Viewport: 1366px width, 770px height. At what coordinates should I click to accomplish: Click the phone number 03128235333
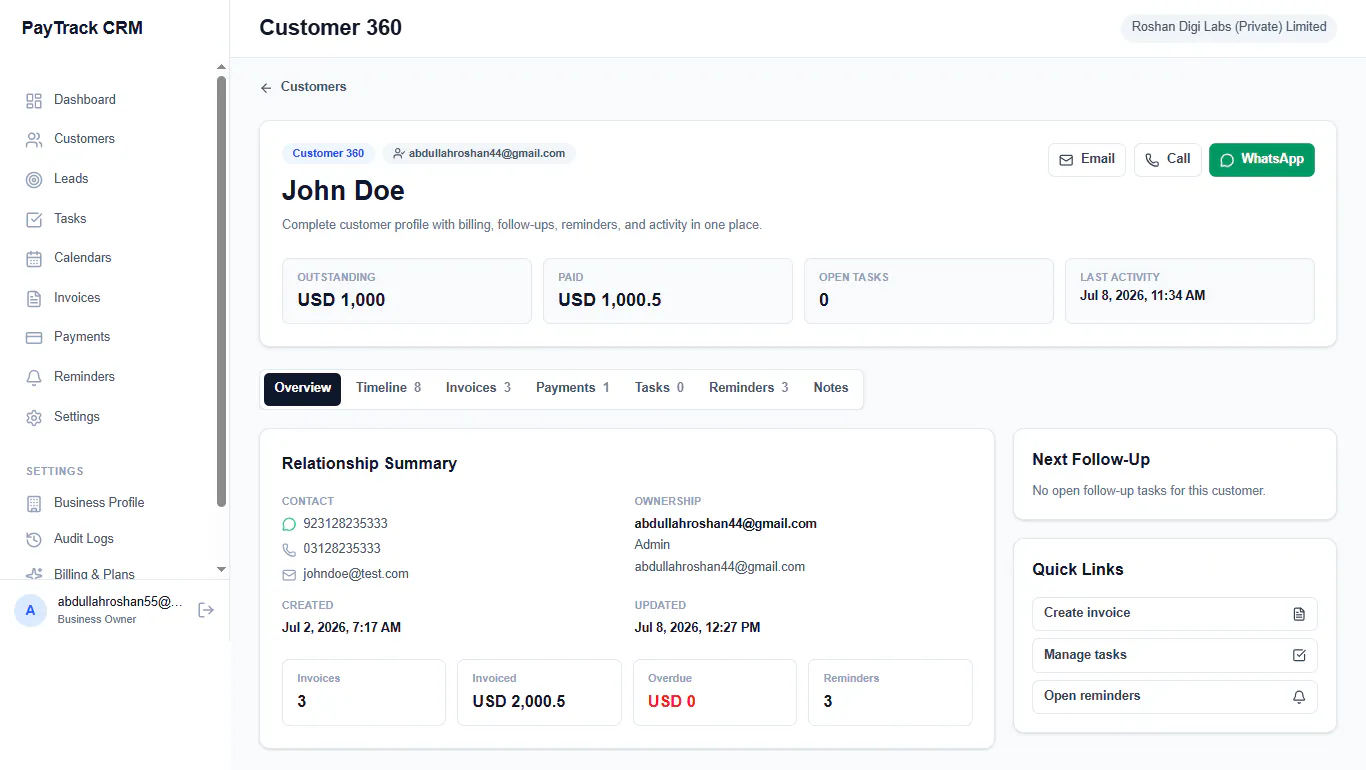[342, 549]
